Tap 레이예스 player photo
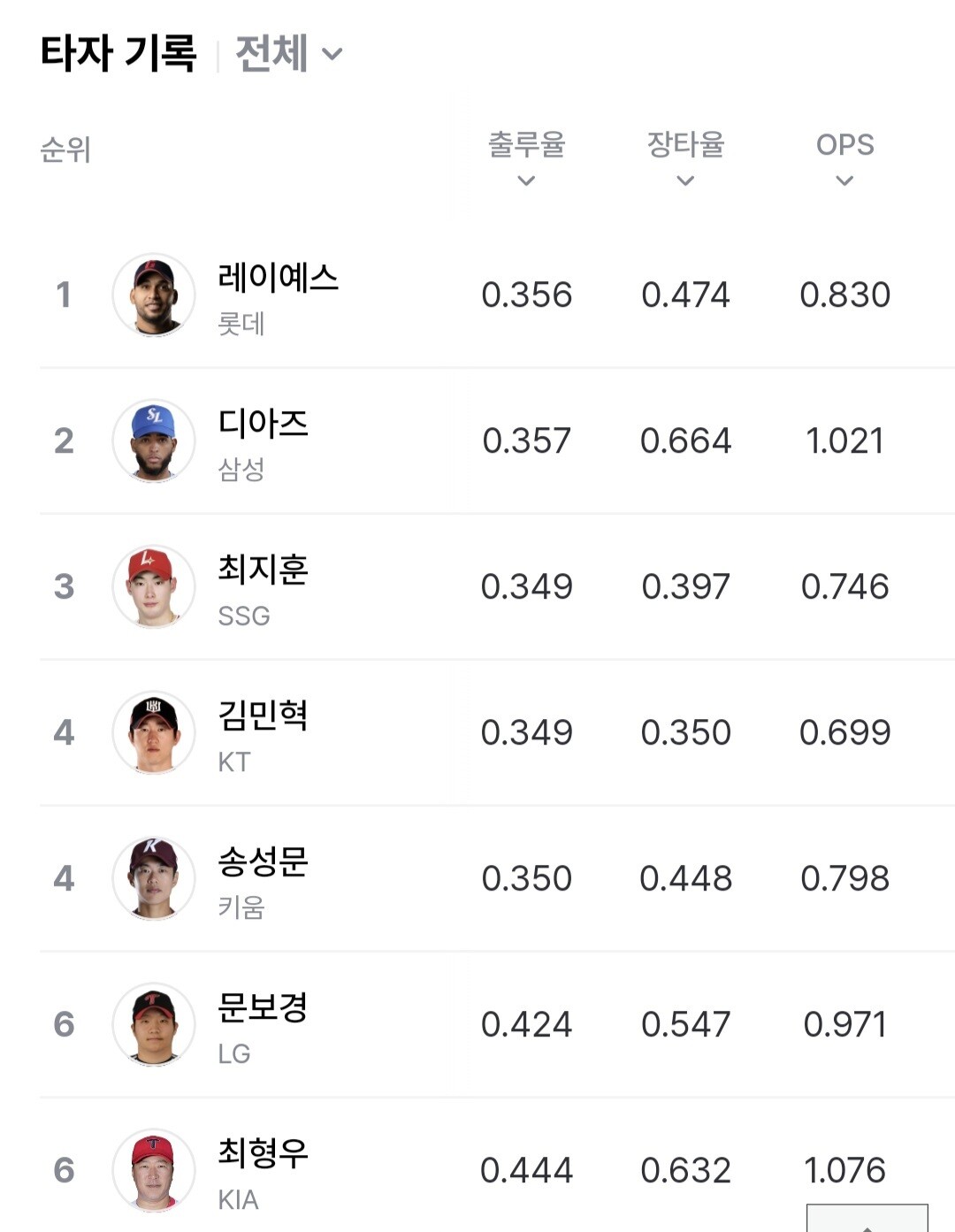 pos(154,295)
